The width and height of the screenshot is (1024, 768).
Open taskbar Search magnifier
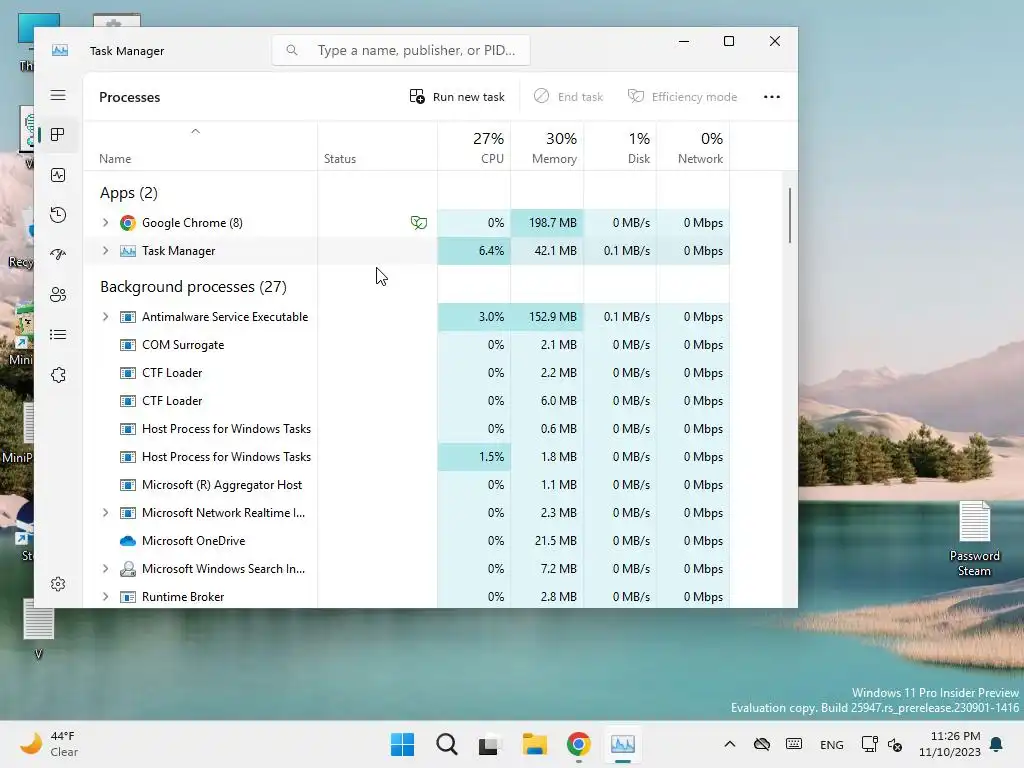pyautogui.click(x=447, y=744)
